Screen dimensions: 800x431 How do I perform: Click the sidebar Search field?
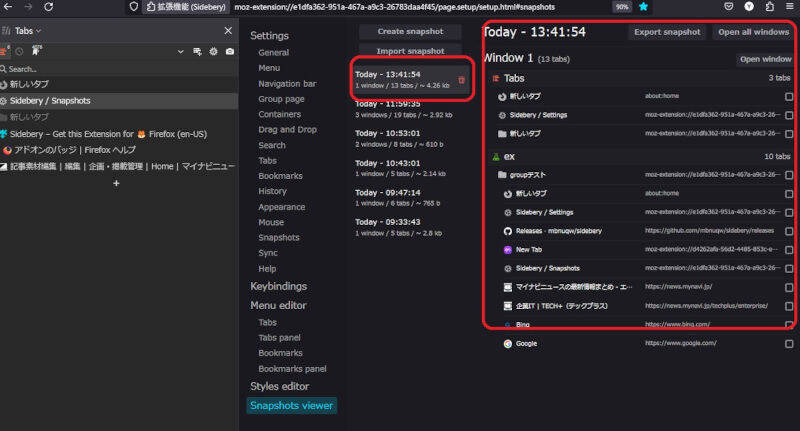point(119,69)
